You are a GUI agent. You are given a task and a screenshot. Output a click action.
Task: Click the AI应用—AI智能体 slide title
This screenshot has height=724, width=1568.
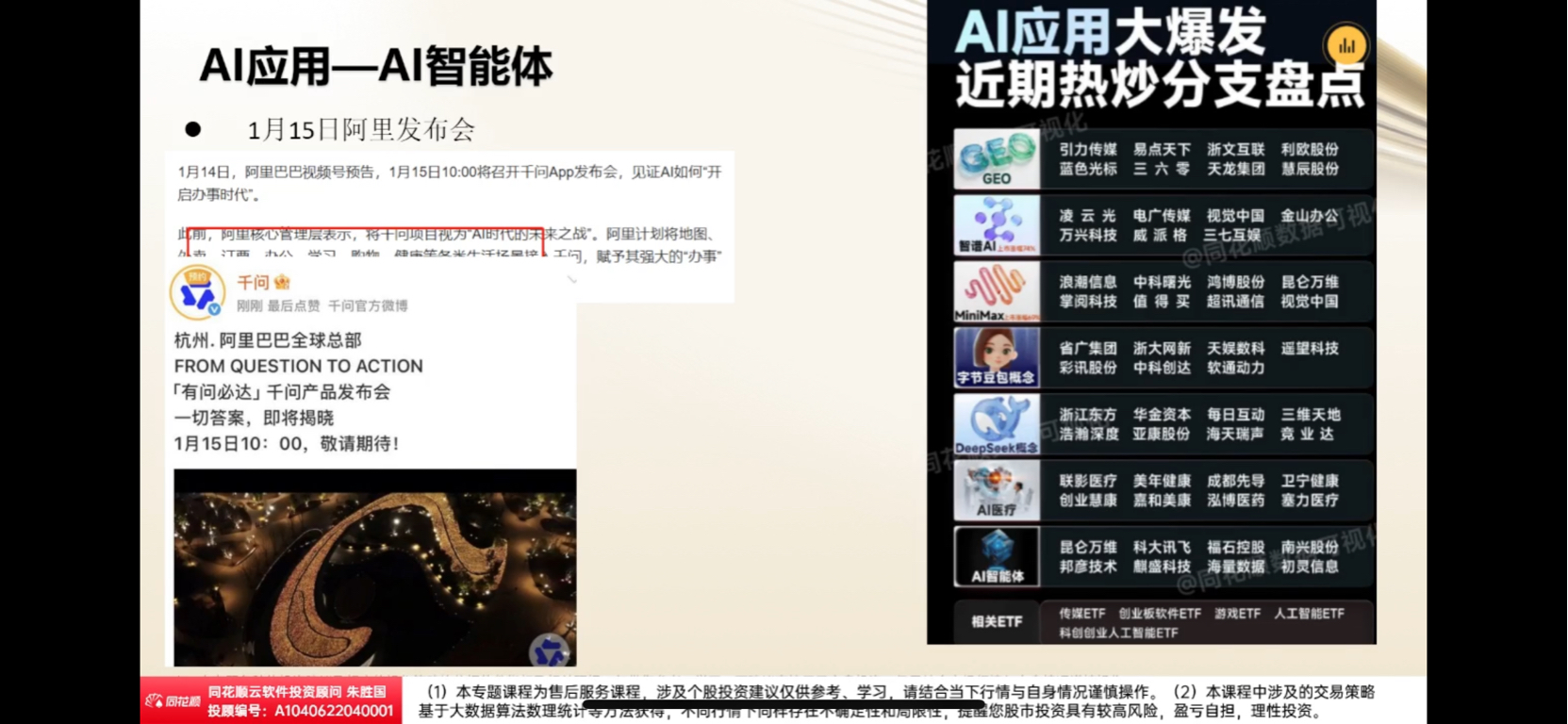click(376, 66)
